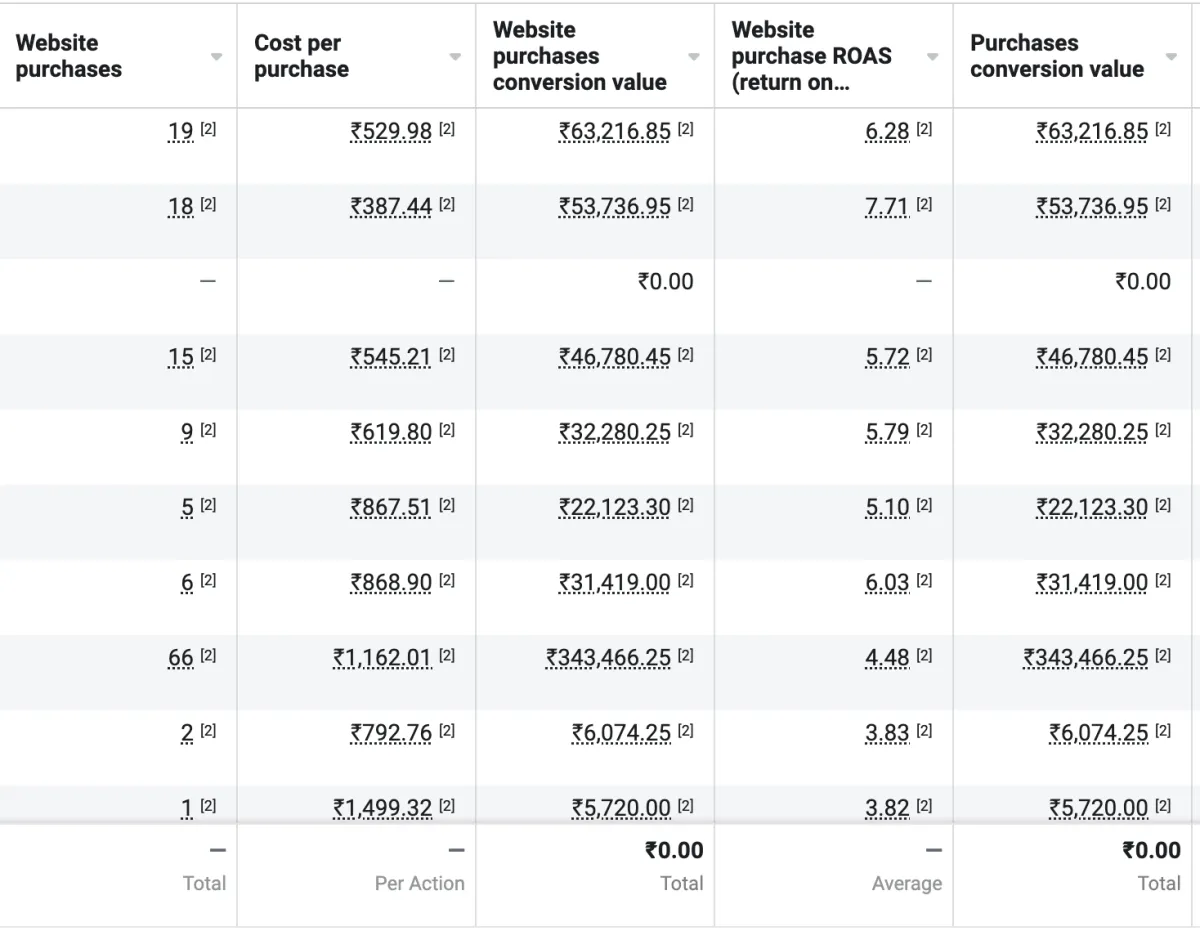Click the footnote [2] beside ₹343,466.25 website value
Screen dimensions: 1200x931
pyautogui.click(x=685, y=656)
